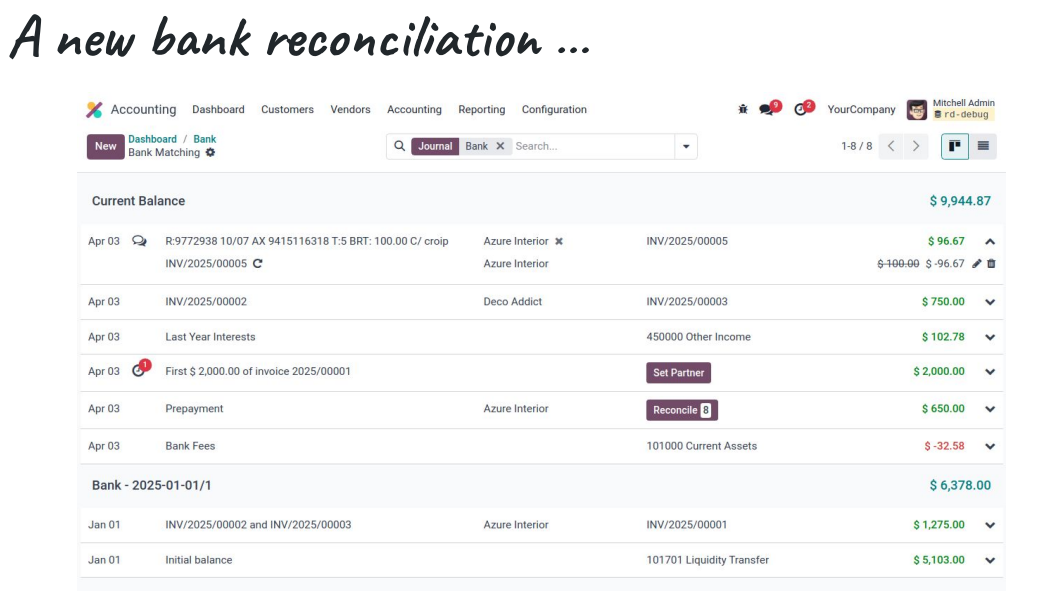Collapse the $ 96.67 statement line

click(990, 241)
